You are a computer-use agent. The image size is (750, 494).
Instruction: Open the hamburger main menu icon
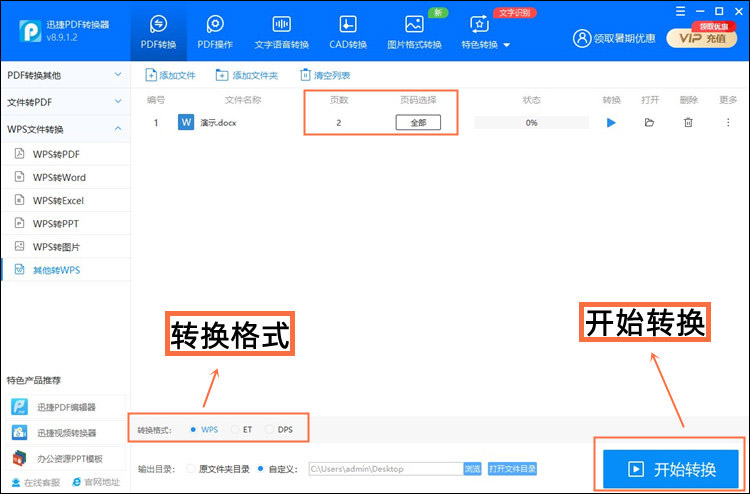(x=680, y=11)
